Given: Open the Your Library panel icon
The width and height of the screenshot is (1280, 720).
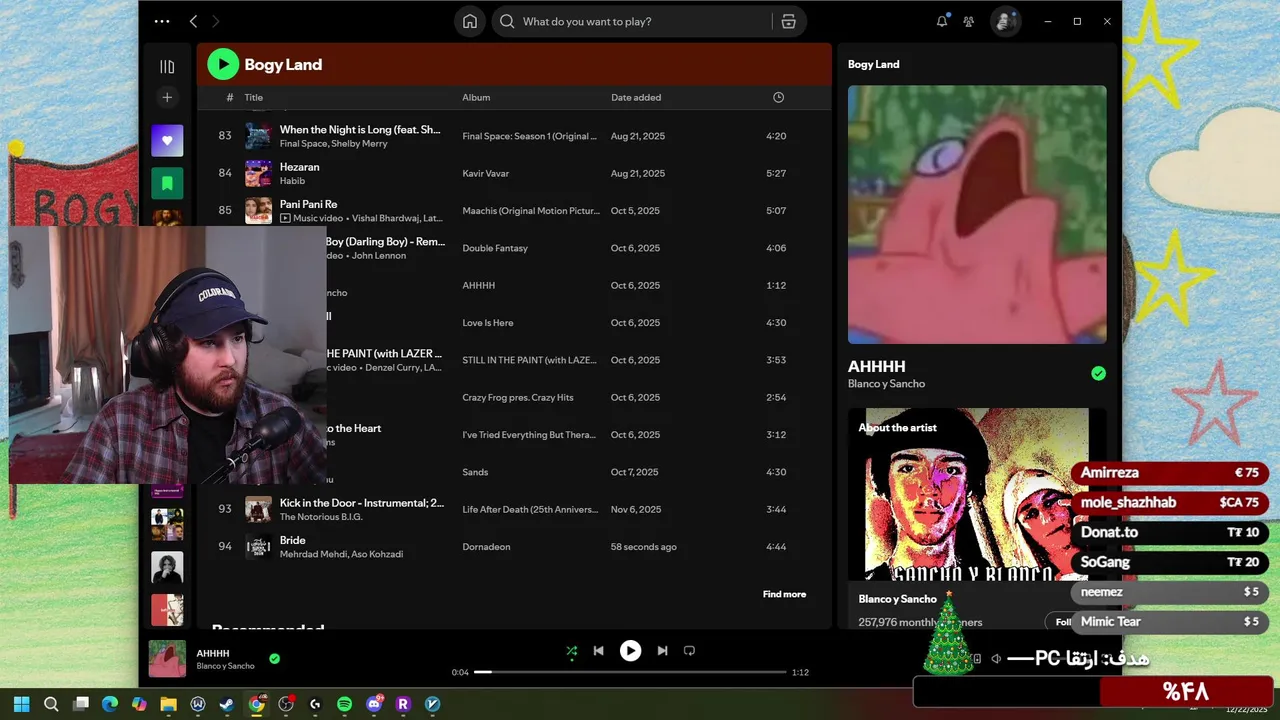Looking at the screenshot, I should [x=167, y=67].
